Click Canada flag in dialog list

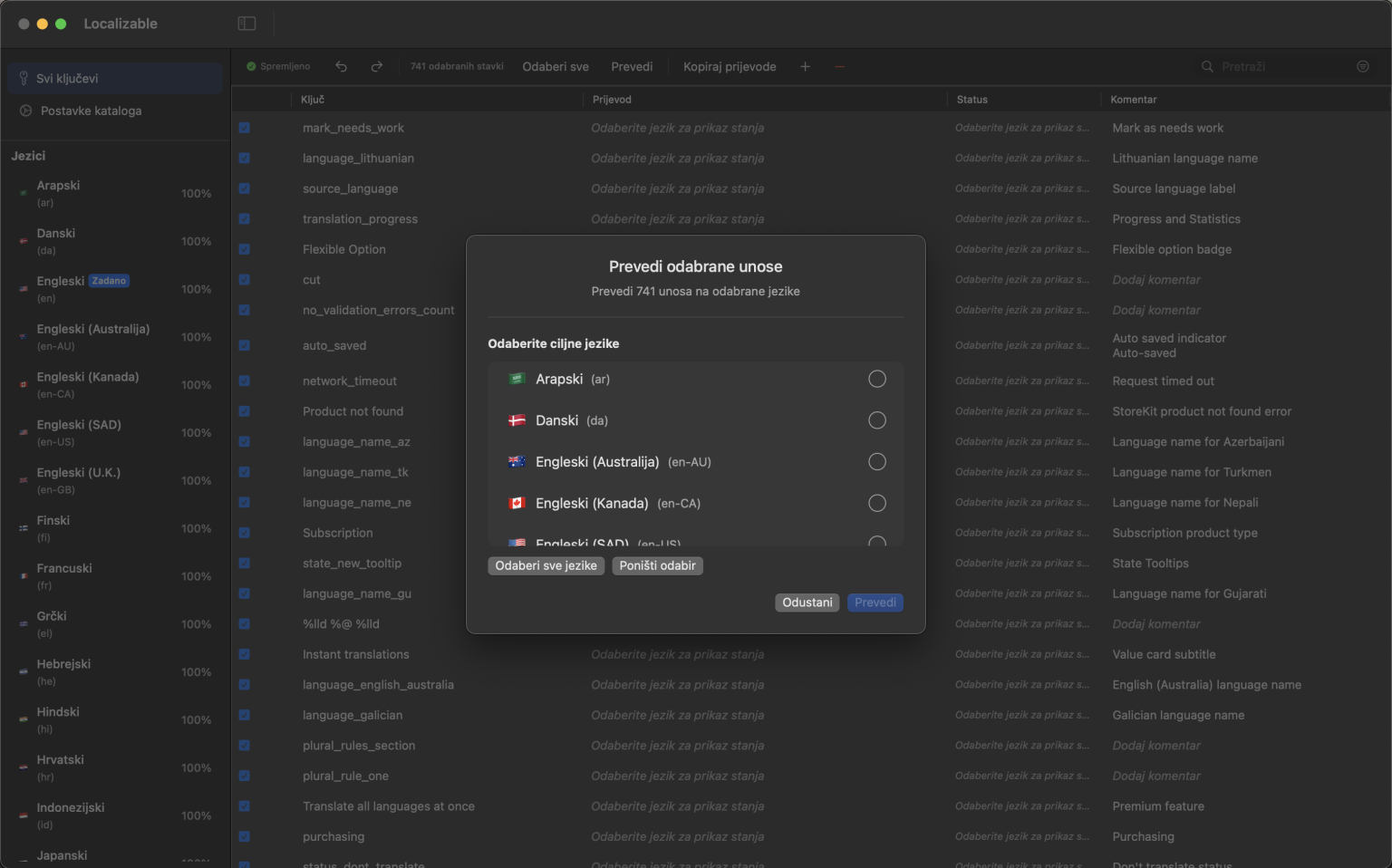pyautogui.click(x=517, y=503)
